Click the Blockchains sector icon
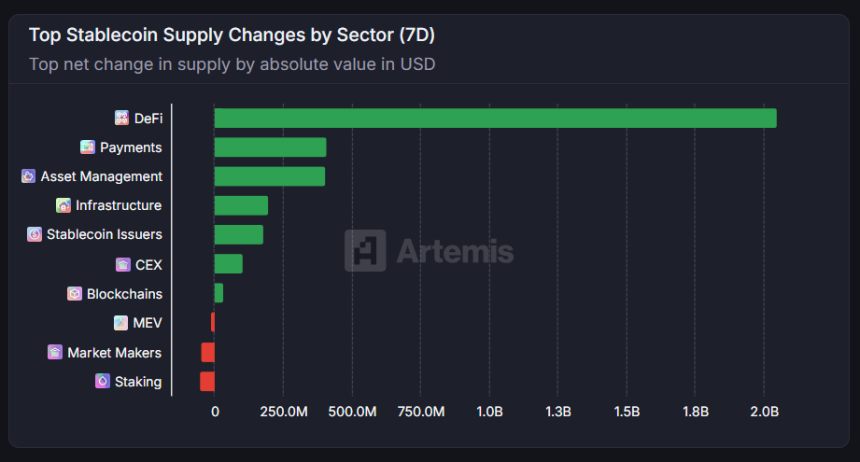 [x=75, y=294]
